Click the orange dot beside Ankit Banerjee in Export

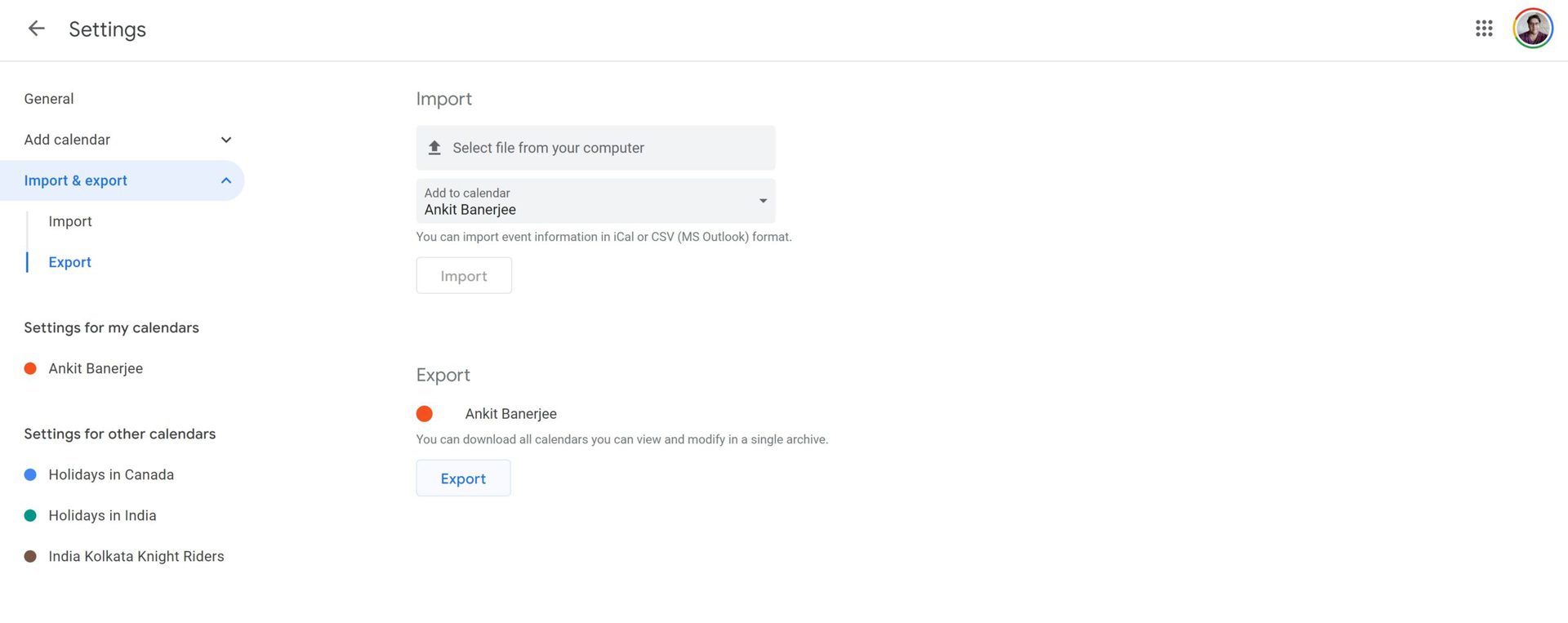tap(425, 414)
